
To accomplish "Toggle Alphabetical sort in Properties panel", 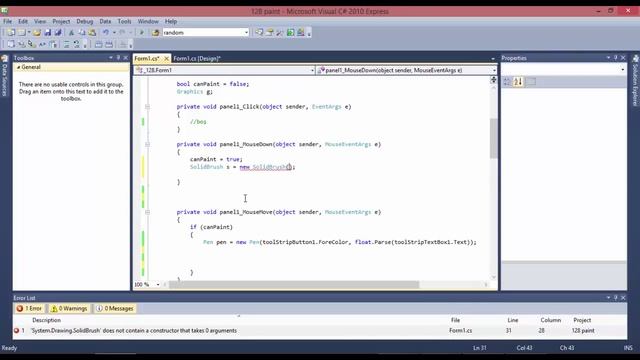I will pos(518,82).
